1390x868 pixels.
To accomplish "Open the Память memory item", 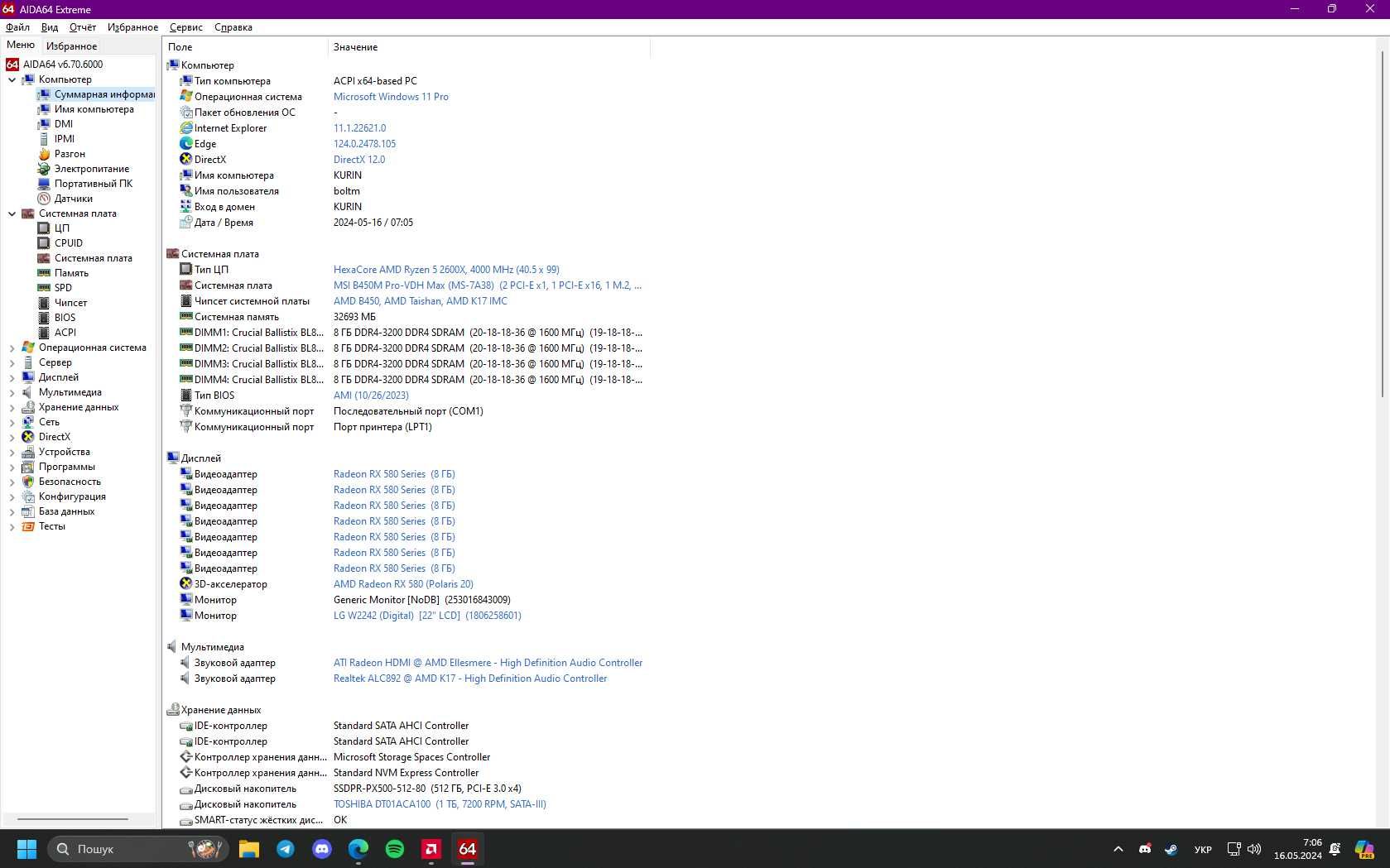I will point(71,273).
